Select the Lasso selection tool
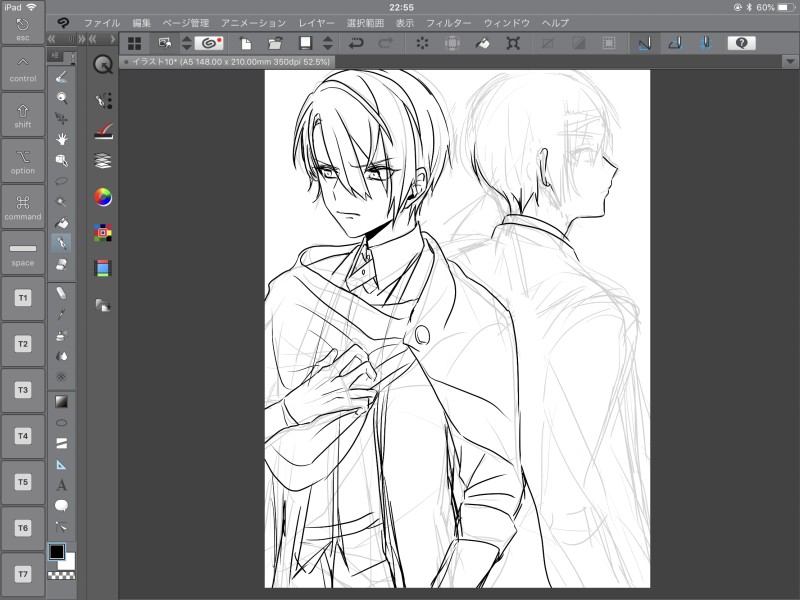Screen dimensions: 800x600 click(x=61, y=181)
